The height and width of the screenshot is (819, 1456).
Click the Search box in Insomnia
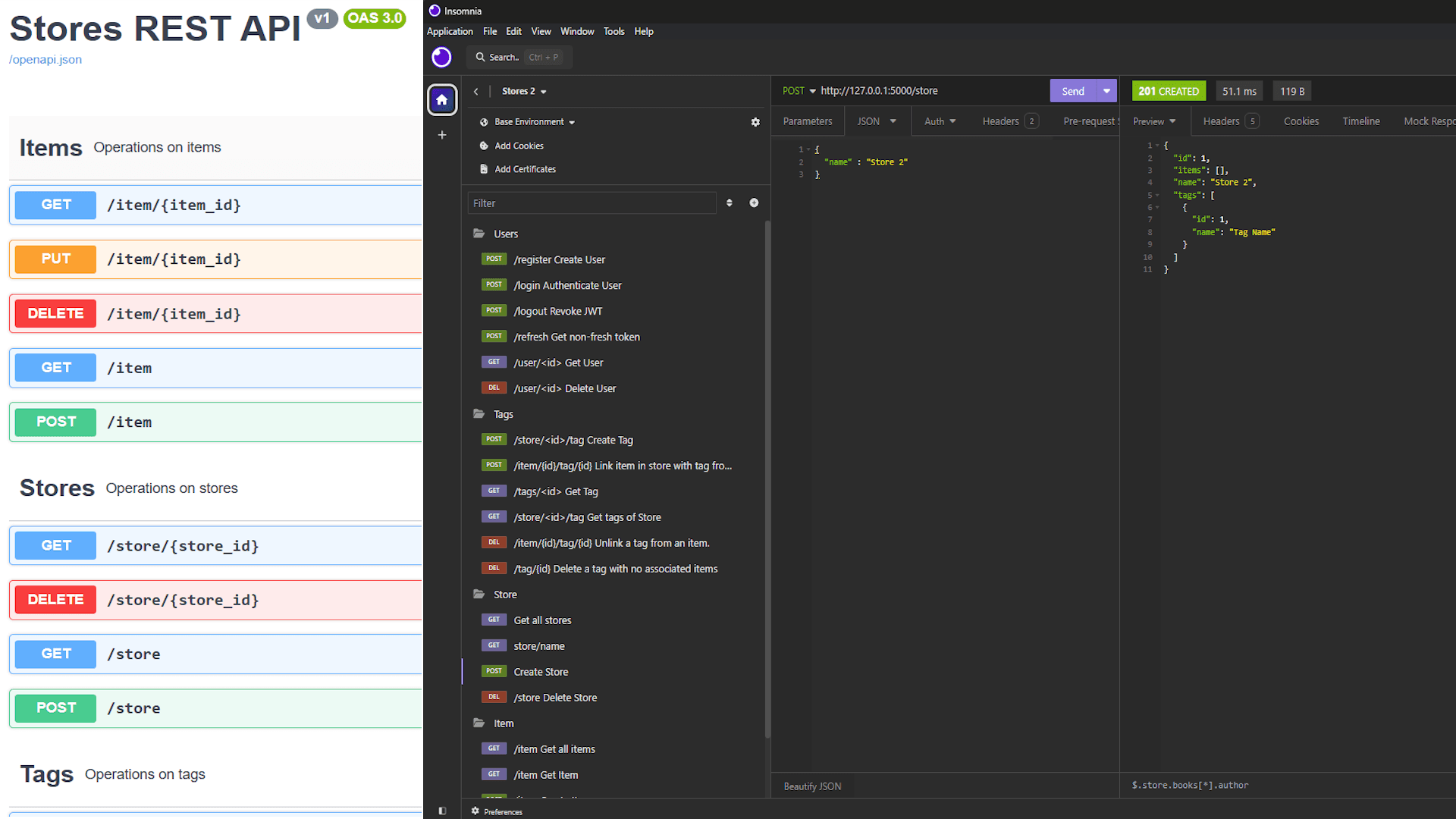pos(519,57)
